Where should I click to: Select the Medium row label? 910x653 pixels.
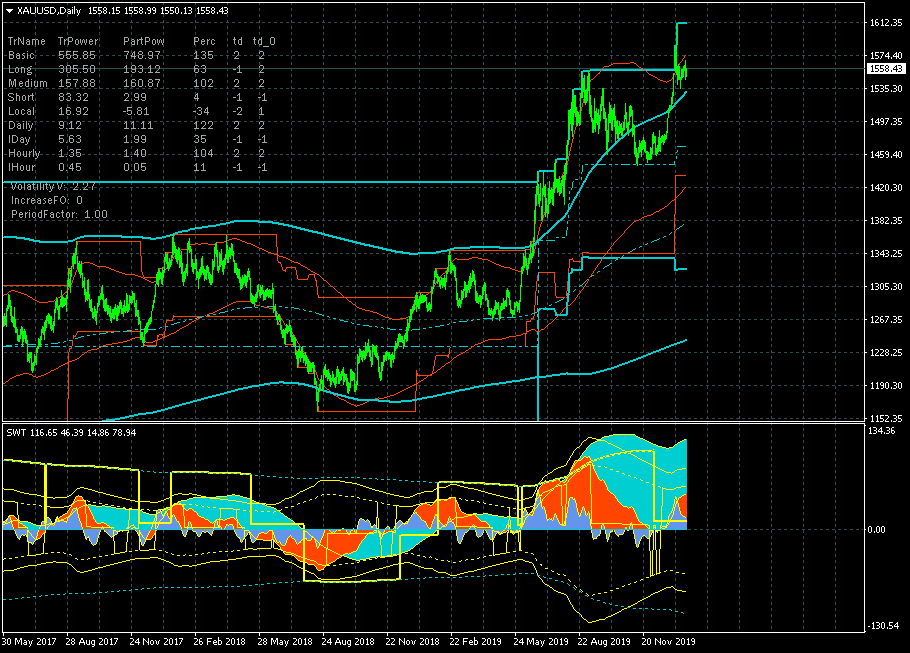26,83
